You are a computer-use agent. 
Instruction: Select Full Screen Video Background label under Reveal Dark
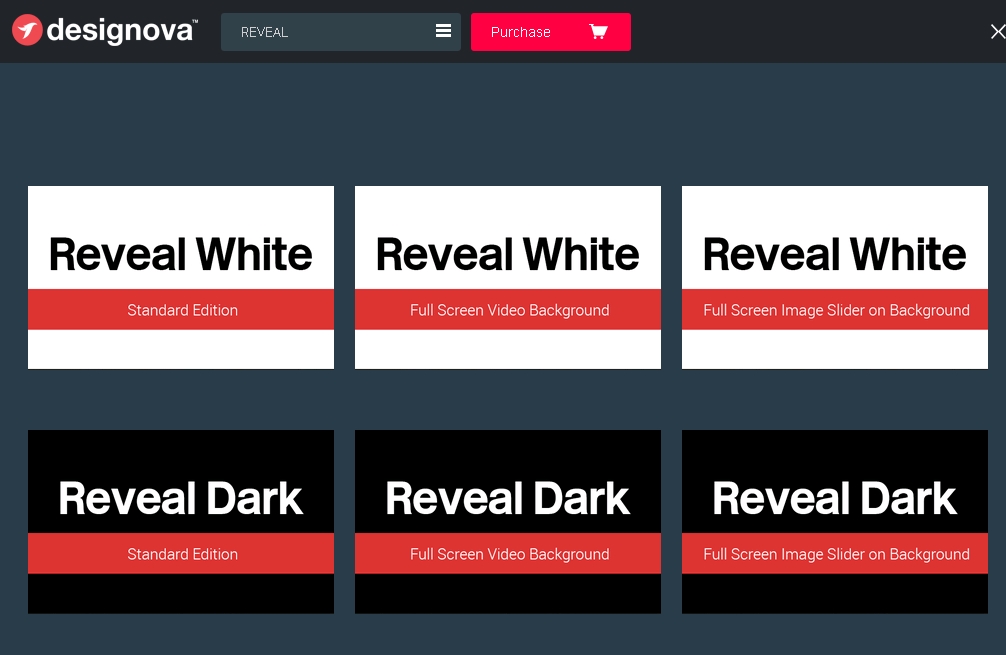[509, 554]
